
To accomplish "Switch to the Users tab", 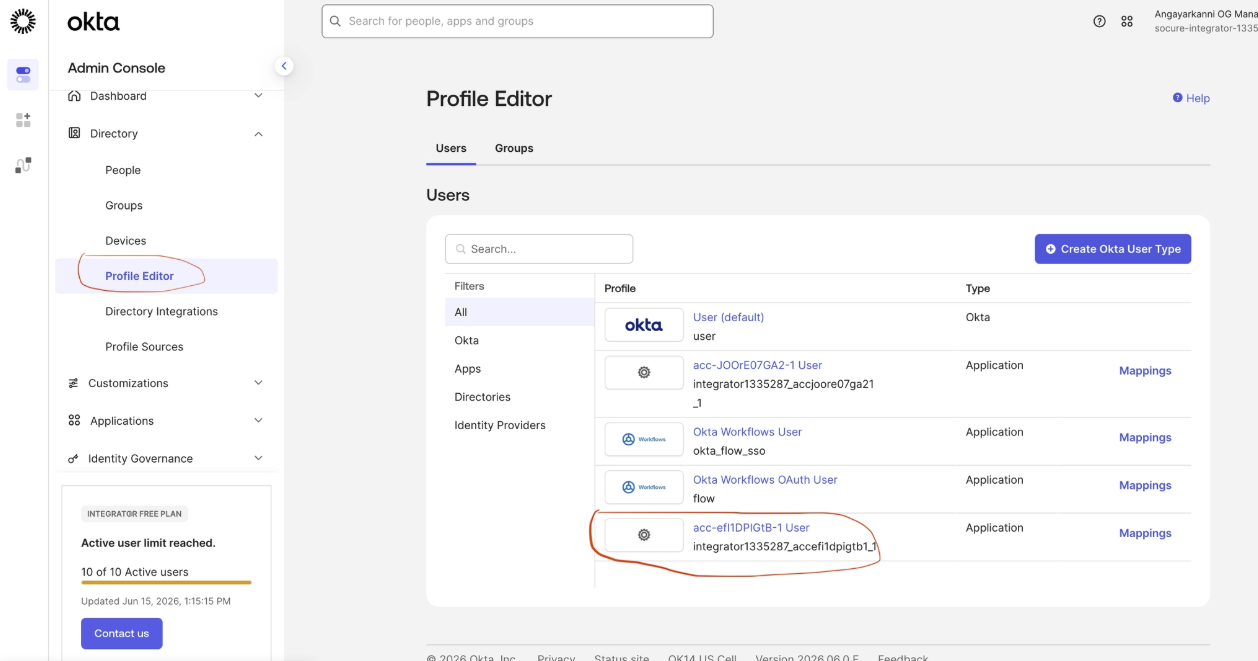I will pyautogui.click(x=451, y=148).
